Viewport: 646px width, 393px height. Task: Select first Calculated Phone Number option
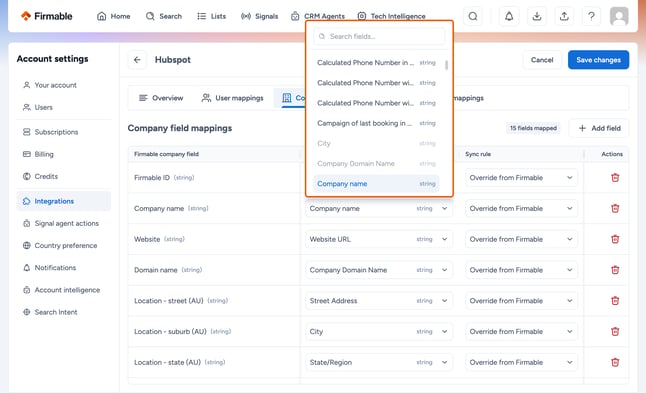click(376, 63)
